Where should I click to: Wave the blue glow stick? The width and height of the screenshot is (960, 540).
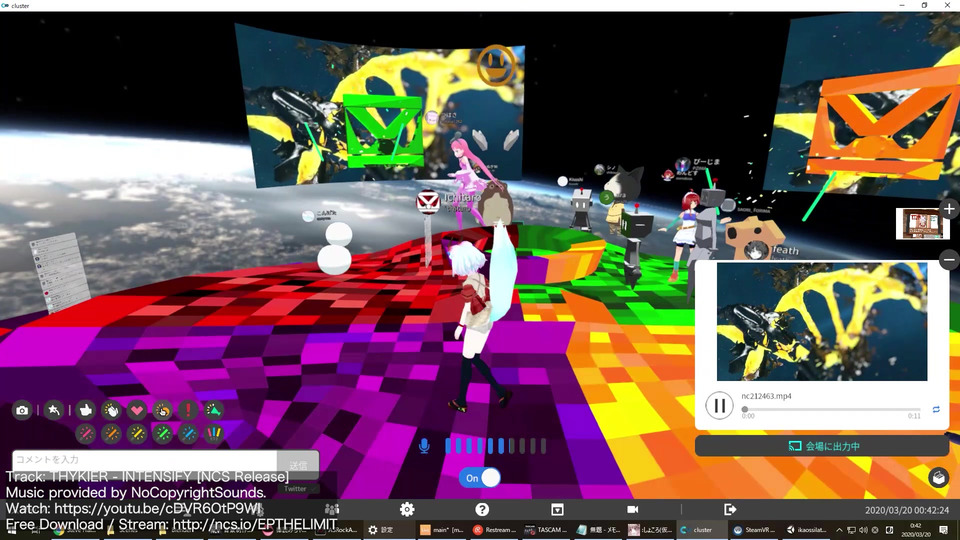point(188,433)
